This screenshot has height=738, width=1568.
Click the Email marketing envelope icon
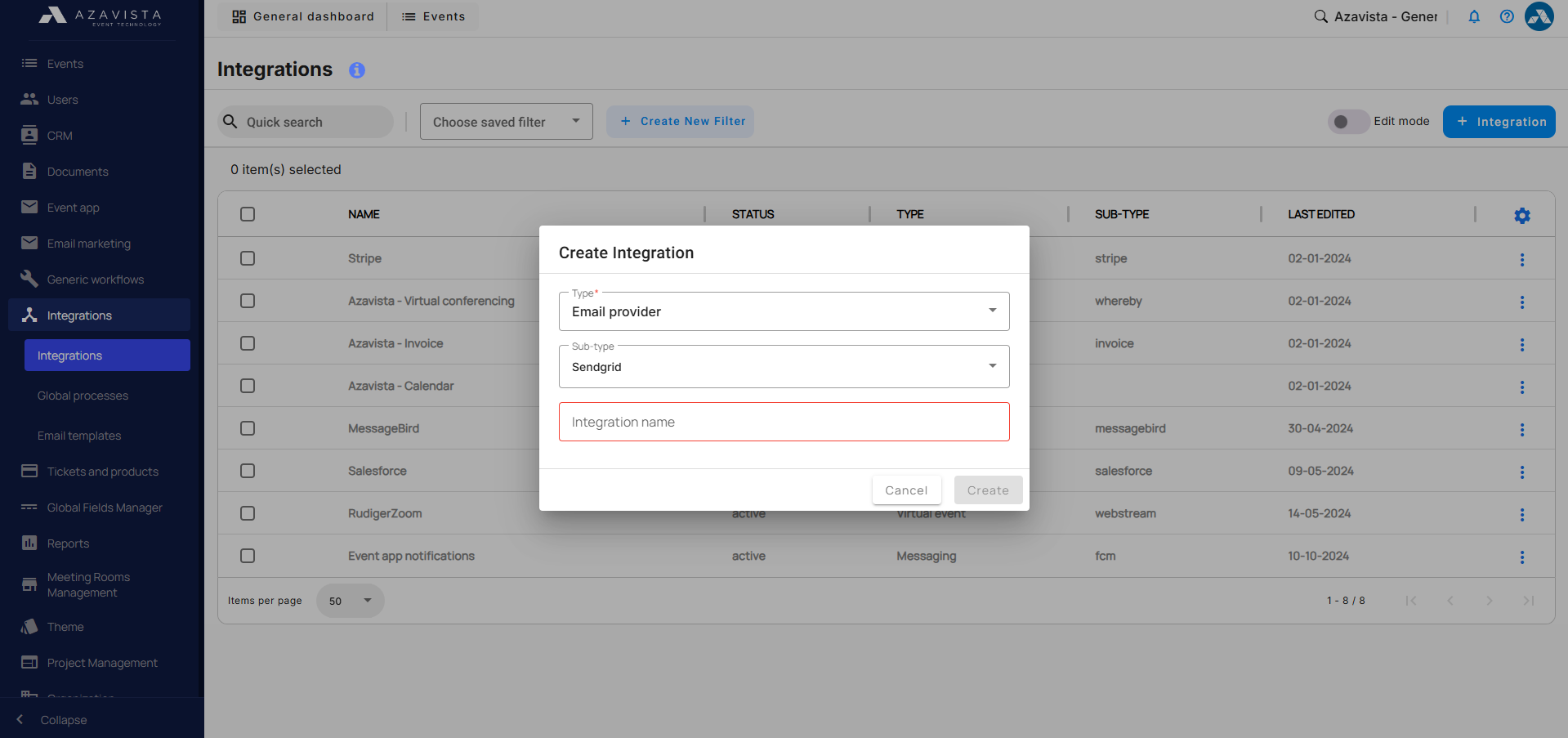[29, 243]
